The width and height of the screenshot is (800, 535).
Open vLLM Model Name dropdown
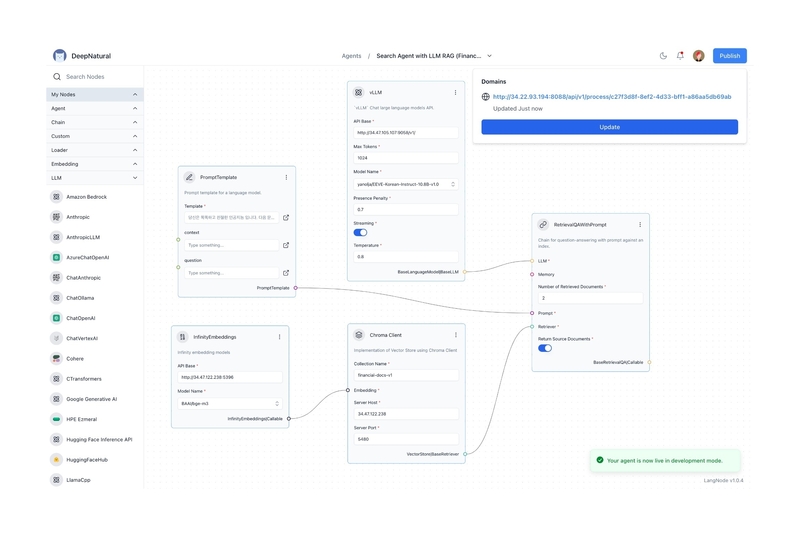(406, 184)
